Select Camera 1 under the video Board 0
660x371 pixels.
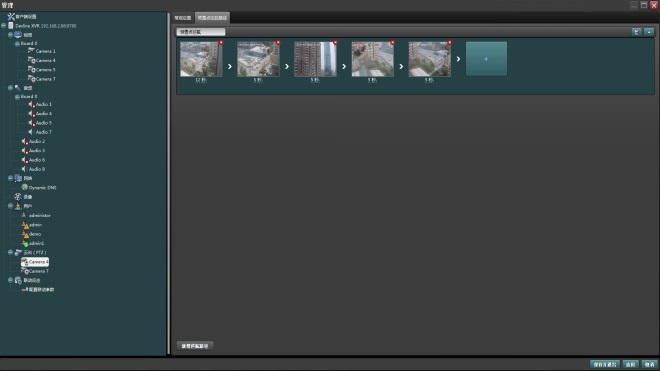coord(45,51)
